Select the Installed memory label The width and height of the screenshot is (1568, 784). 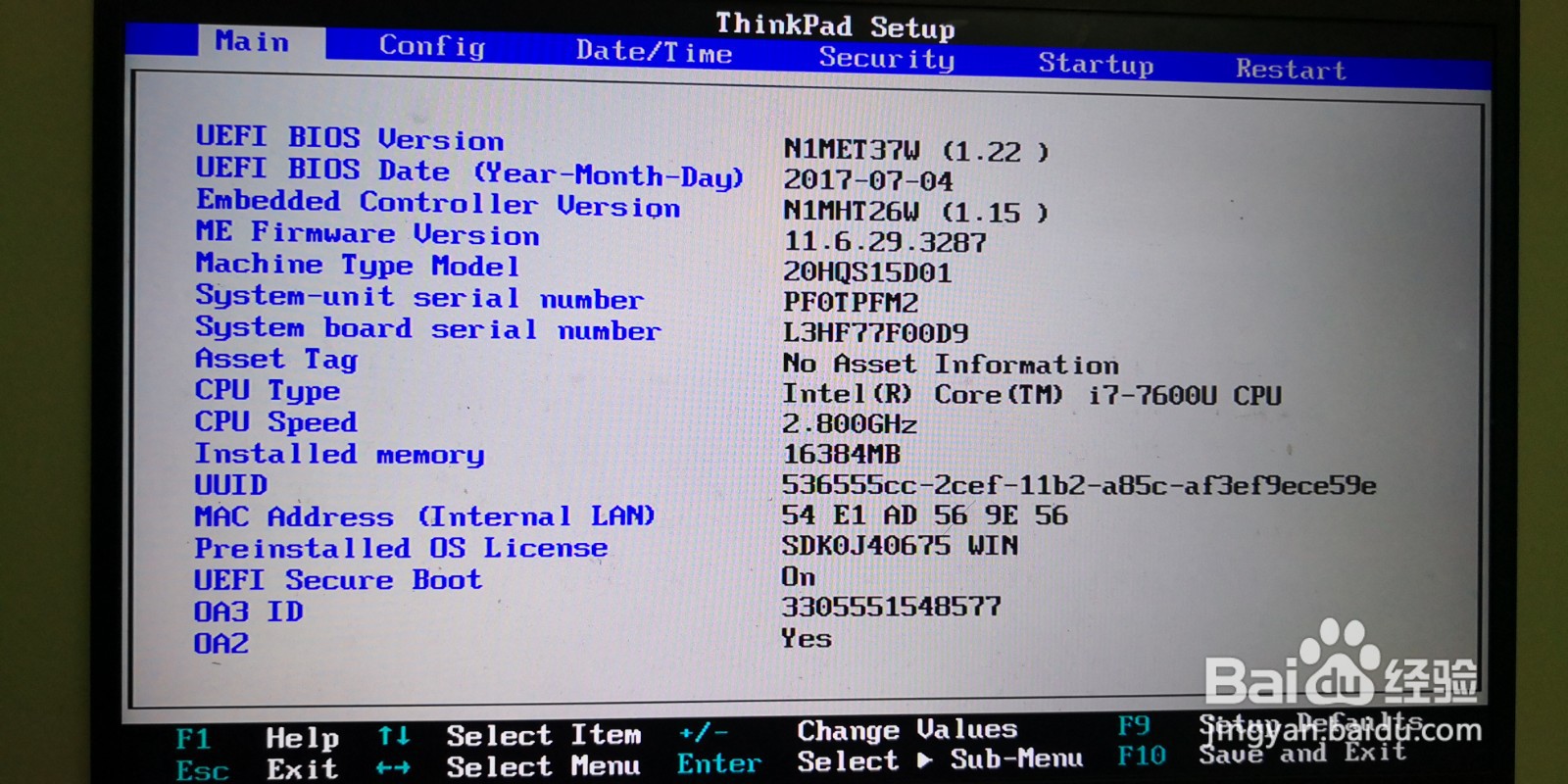339,454
